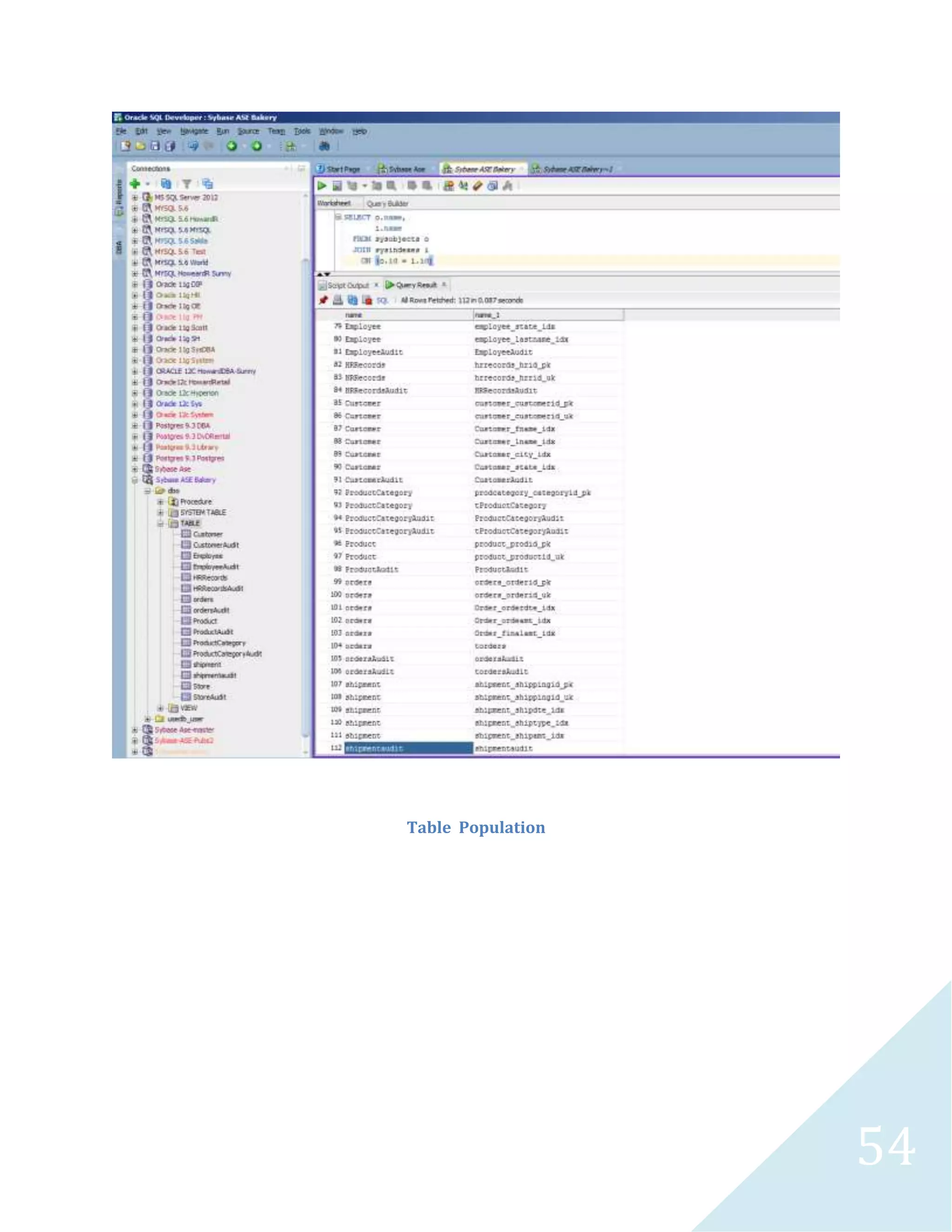Expand the MS SQL Server 2012 connection
The height and width of the screenshot is (1232, 952).
(135, 198)
